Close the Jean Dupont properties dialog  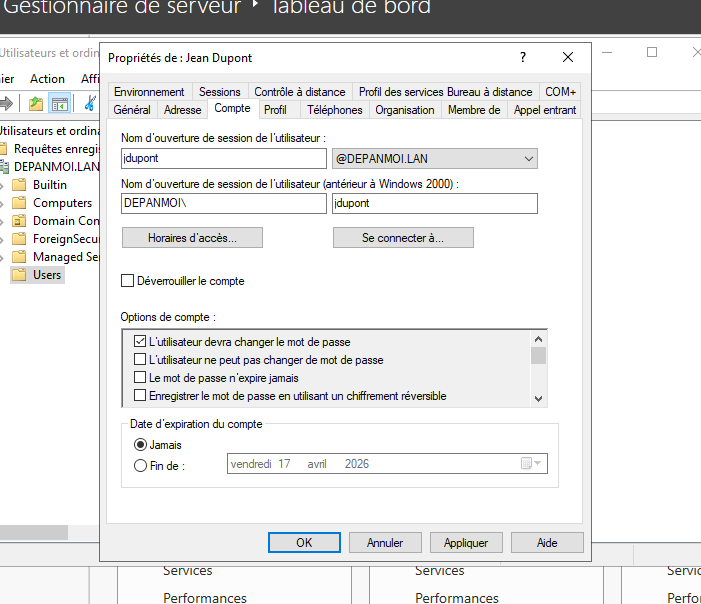[568, 57]
